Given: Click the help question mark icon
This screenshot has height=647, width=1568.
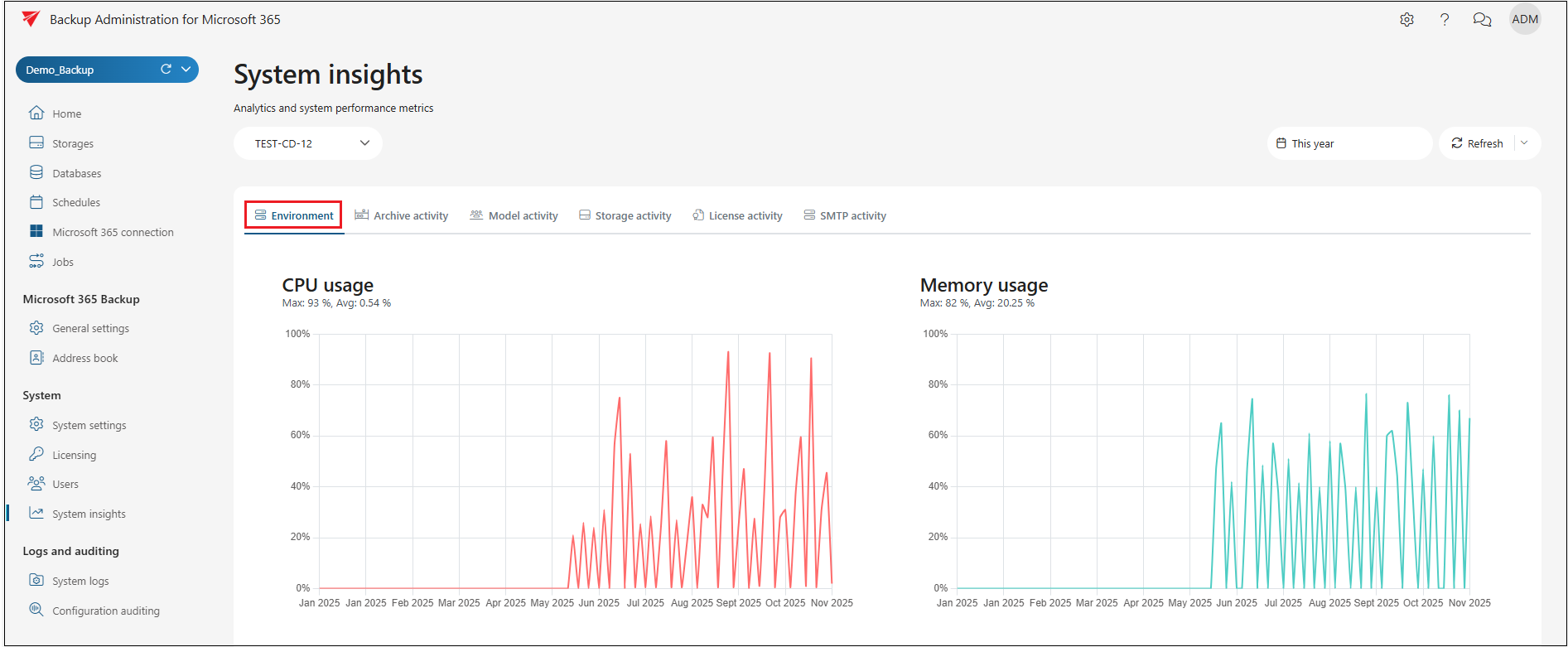Looking at the screenshot, I should [x=1445, y=20].
